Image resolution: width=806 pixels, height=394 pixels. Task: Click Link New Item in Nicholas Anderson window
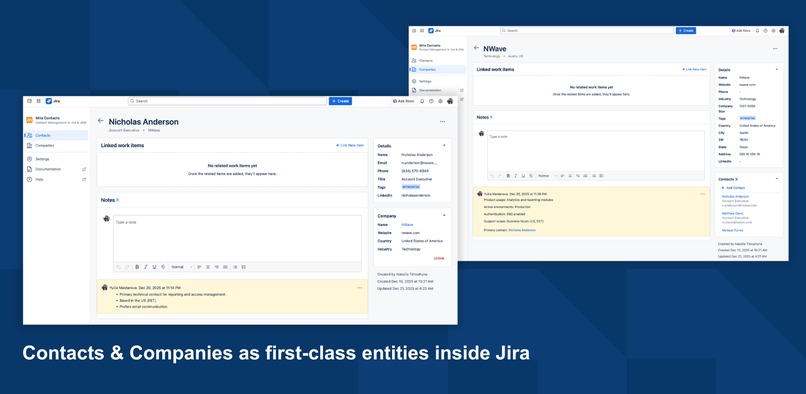(350, 146)
